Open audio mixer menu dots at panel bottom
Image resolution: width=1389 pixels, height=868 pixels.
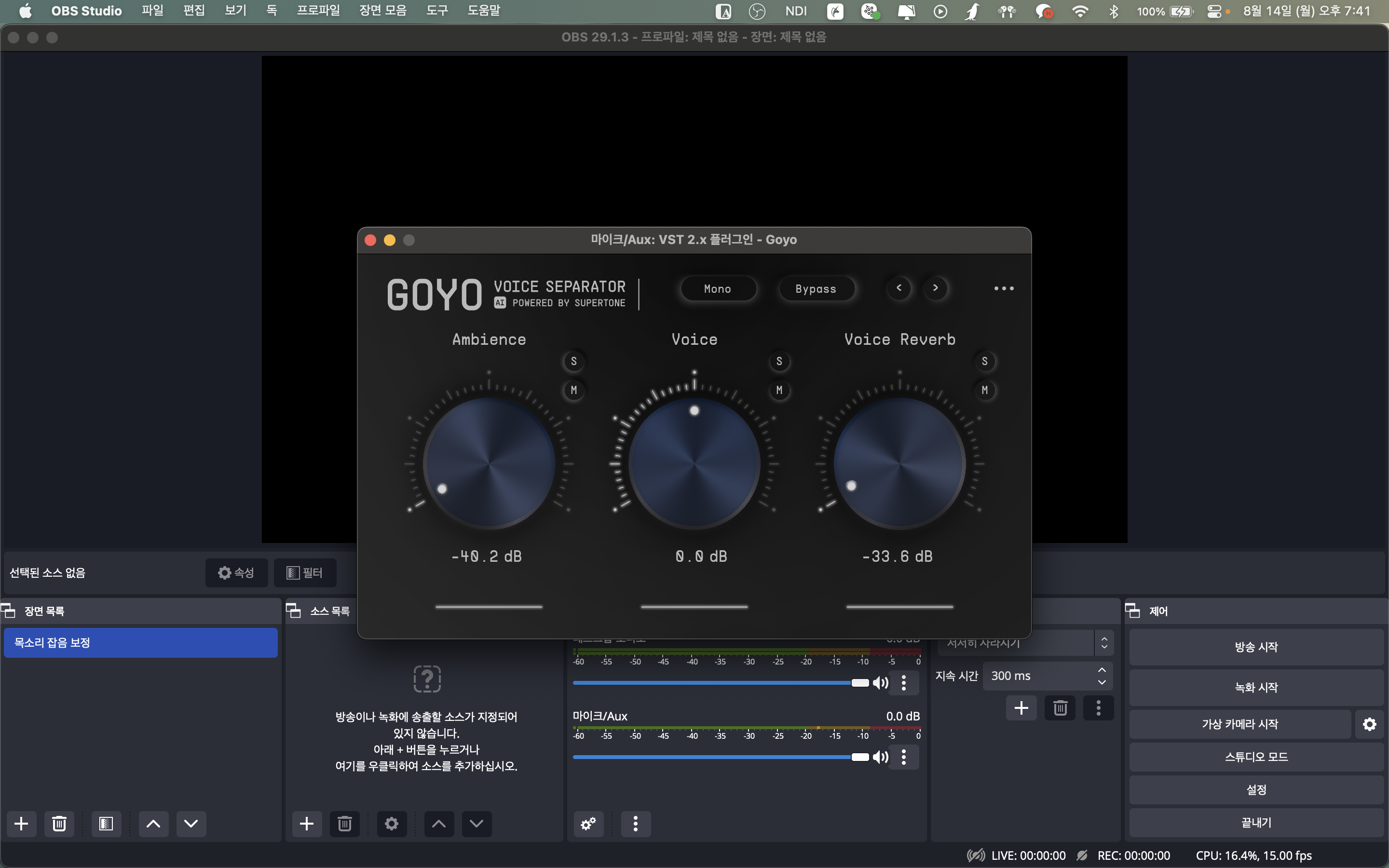click(x=635, y=824)
